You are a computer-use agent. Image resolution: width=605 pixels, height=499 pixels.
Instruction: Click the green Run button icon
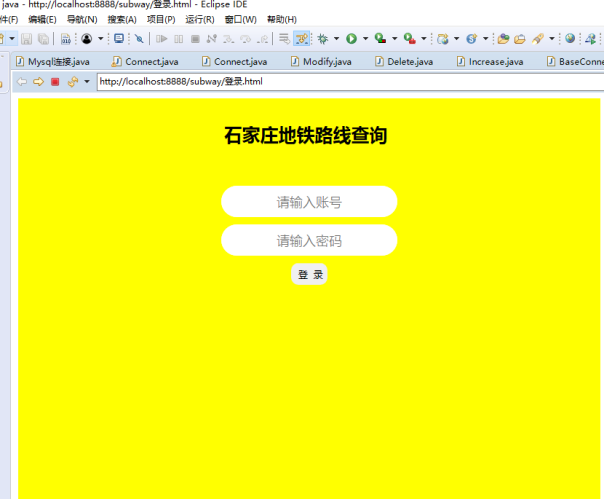(351, 39)
